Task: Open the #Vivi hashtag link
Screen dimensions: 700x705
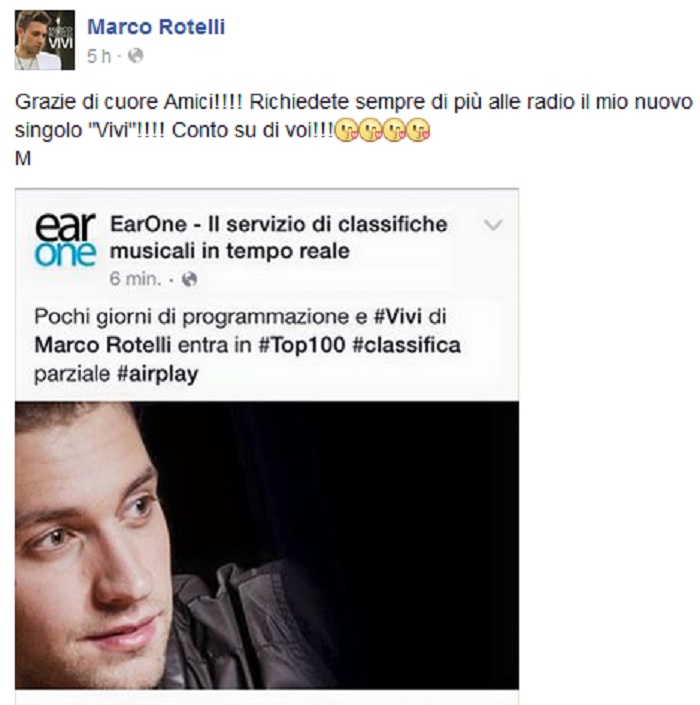Action: pos(398,317)
